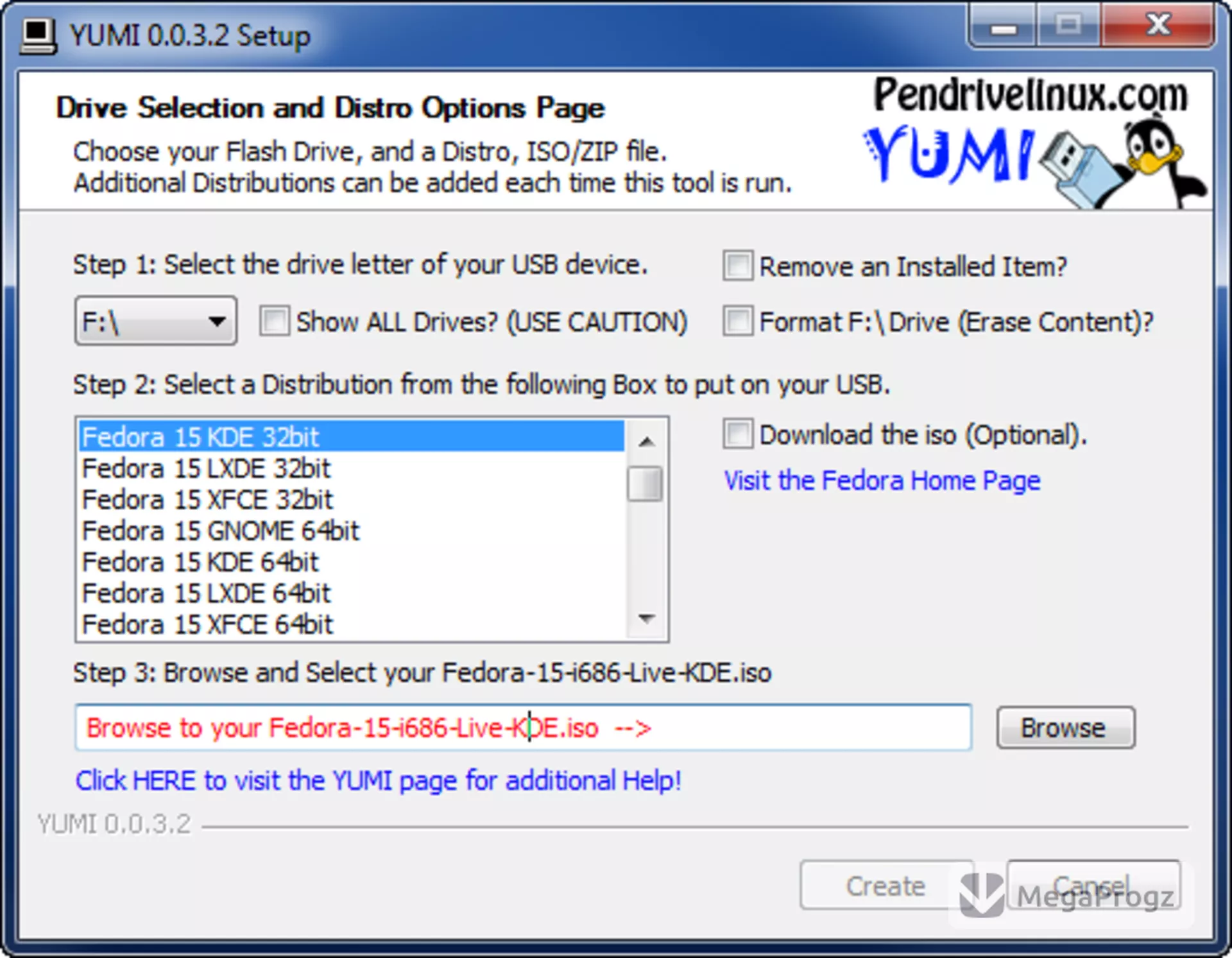
Task: Select Fedora 15 LXDE 64bit entry
Action: [x=352, y=593]
